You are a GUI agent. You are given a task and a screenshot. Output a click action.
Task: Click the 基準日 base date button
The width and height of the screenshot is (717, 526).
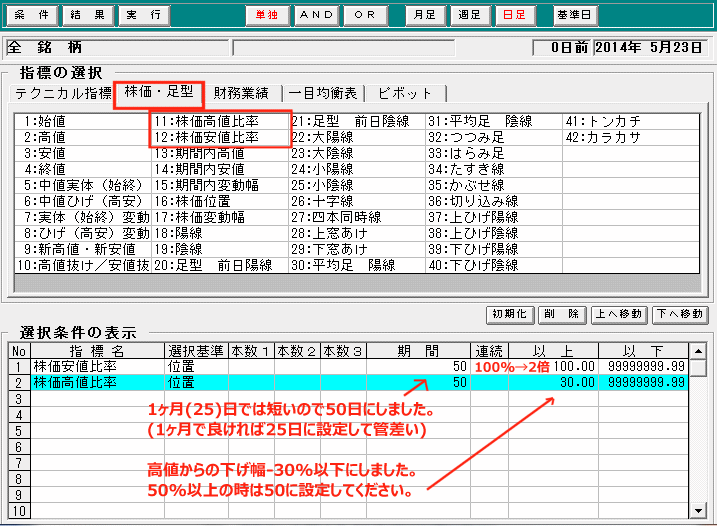pos(574,16)
